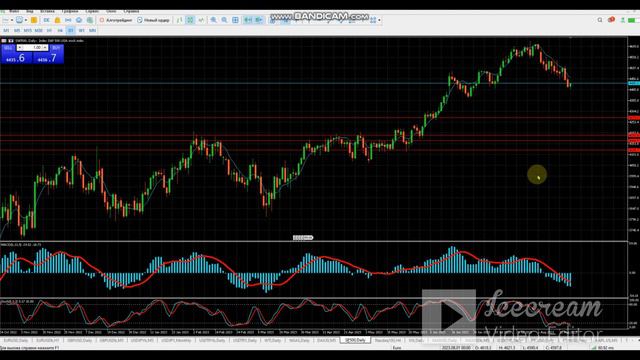Select the D1 timeframe

tap(71, 31)
